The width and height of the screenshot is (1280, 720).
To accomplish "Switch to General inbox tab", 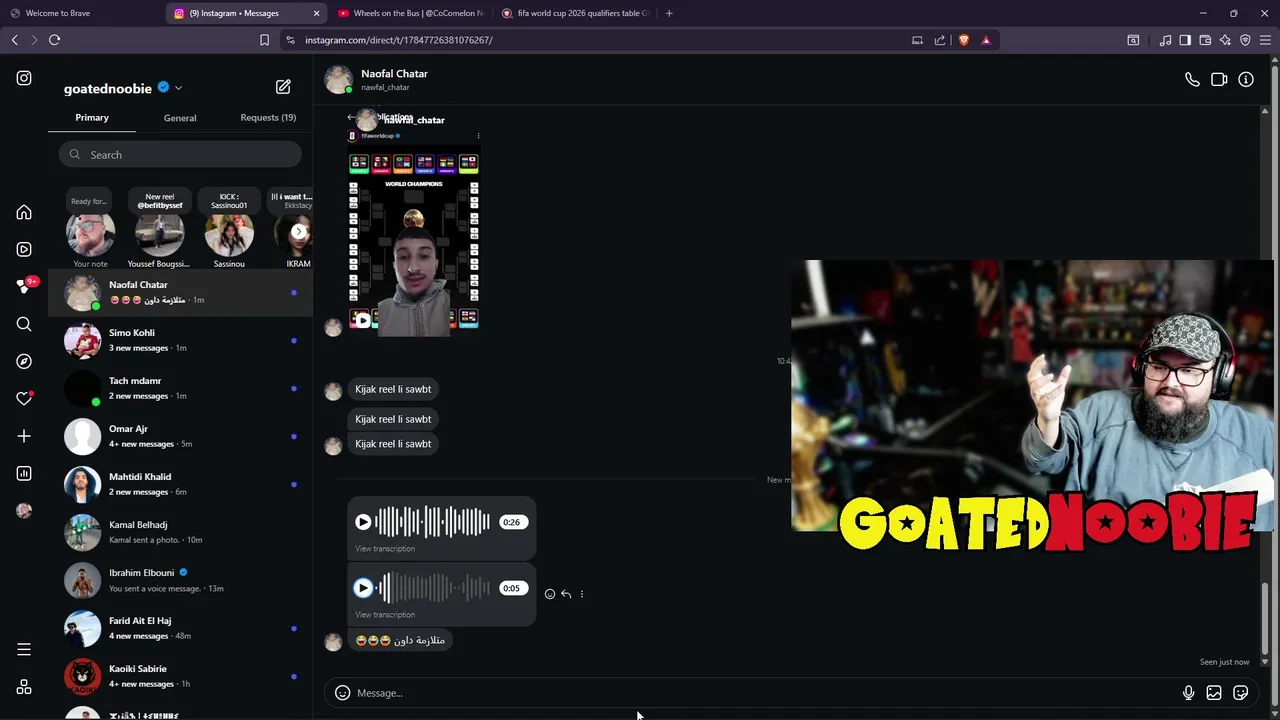I will click(x=180, y=118).
